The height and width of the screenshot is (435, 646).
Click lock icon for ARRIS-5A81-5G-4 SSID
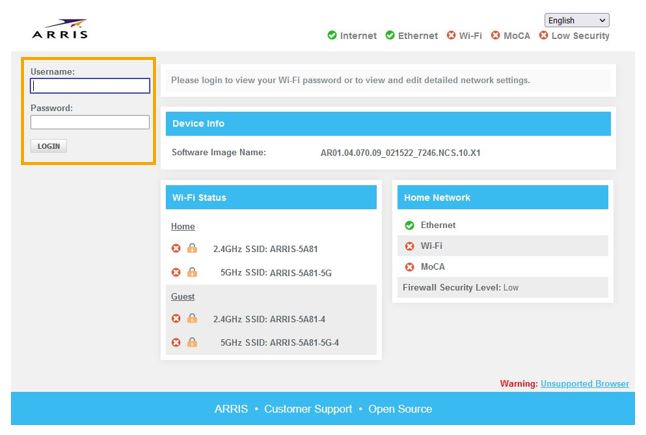pyautogui.click(x=192, y=342)
